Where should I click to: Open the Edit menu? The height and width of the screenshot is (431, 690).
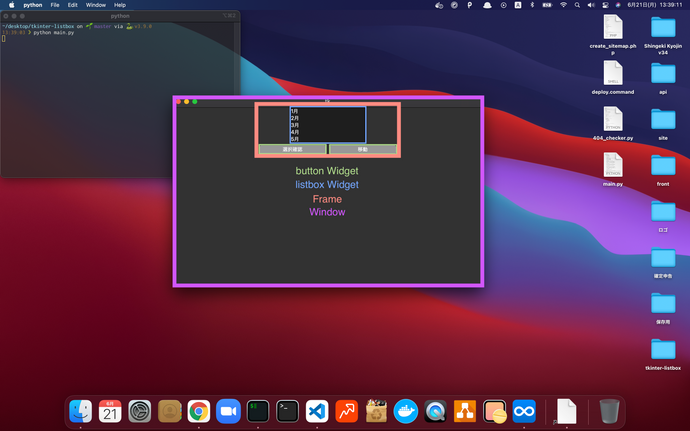[x=73, y=5]
